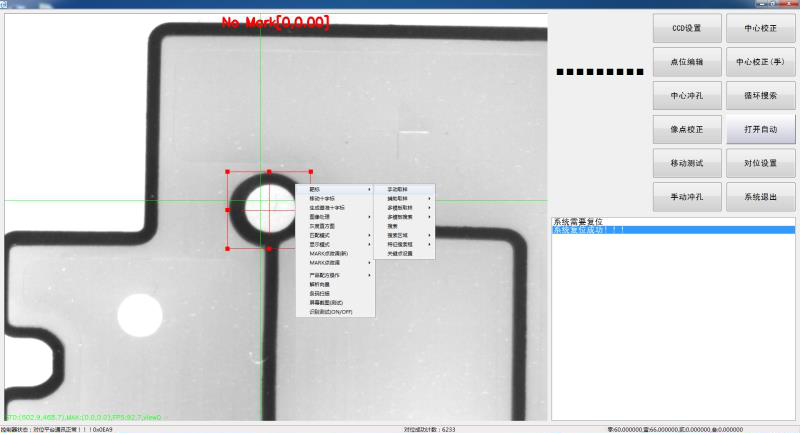Select 灰度直方图 from the context menu
The width and height of the screenshot is (802, 434).
click(x=327, y=226)
